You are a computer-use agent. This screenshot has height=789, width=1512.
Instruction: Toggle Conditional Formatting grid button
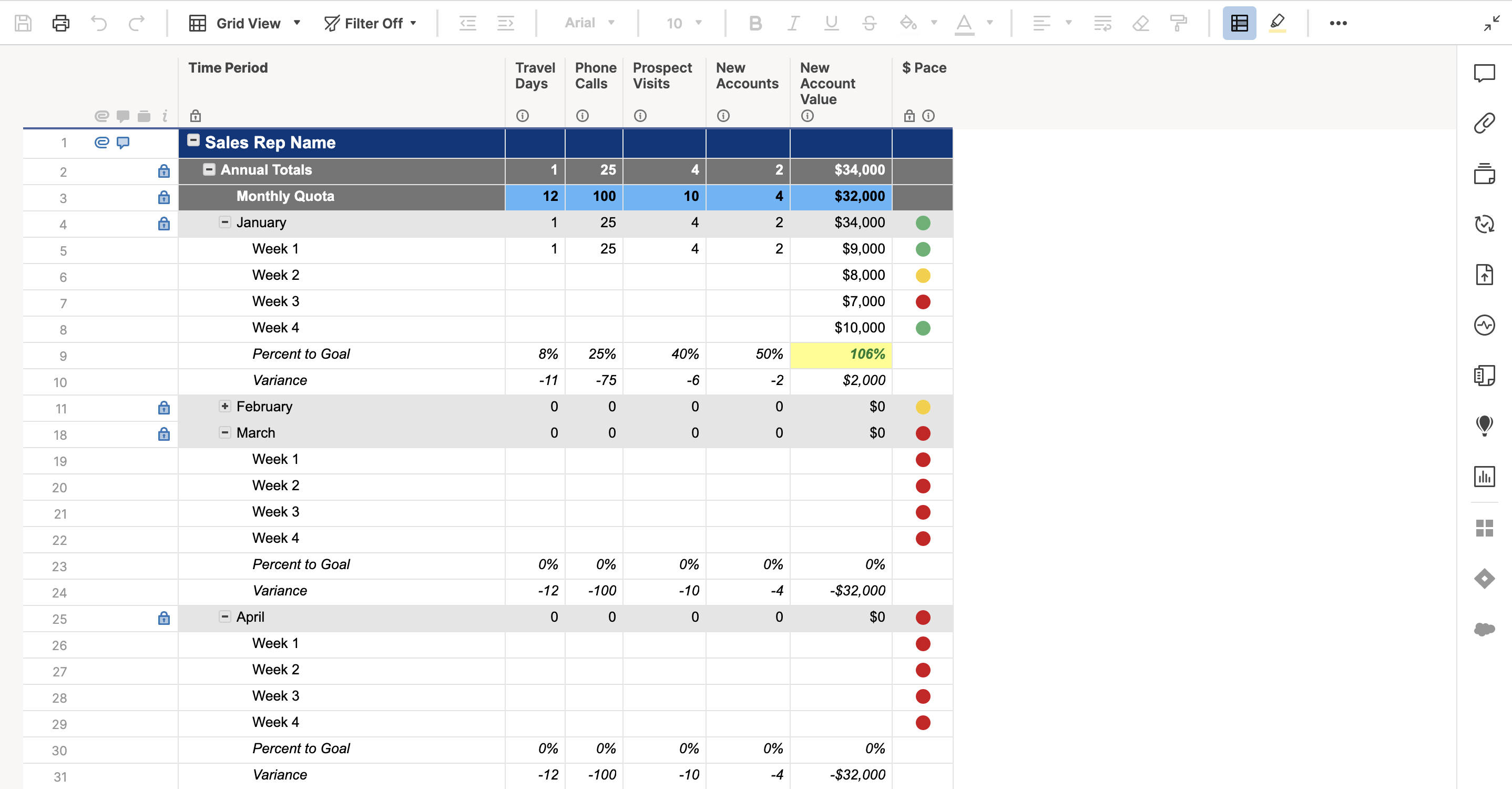1239,24
